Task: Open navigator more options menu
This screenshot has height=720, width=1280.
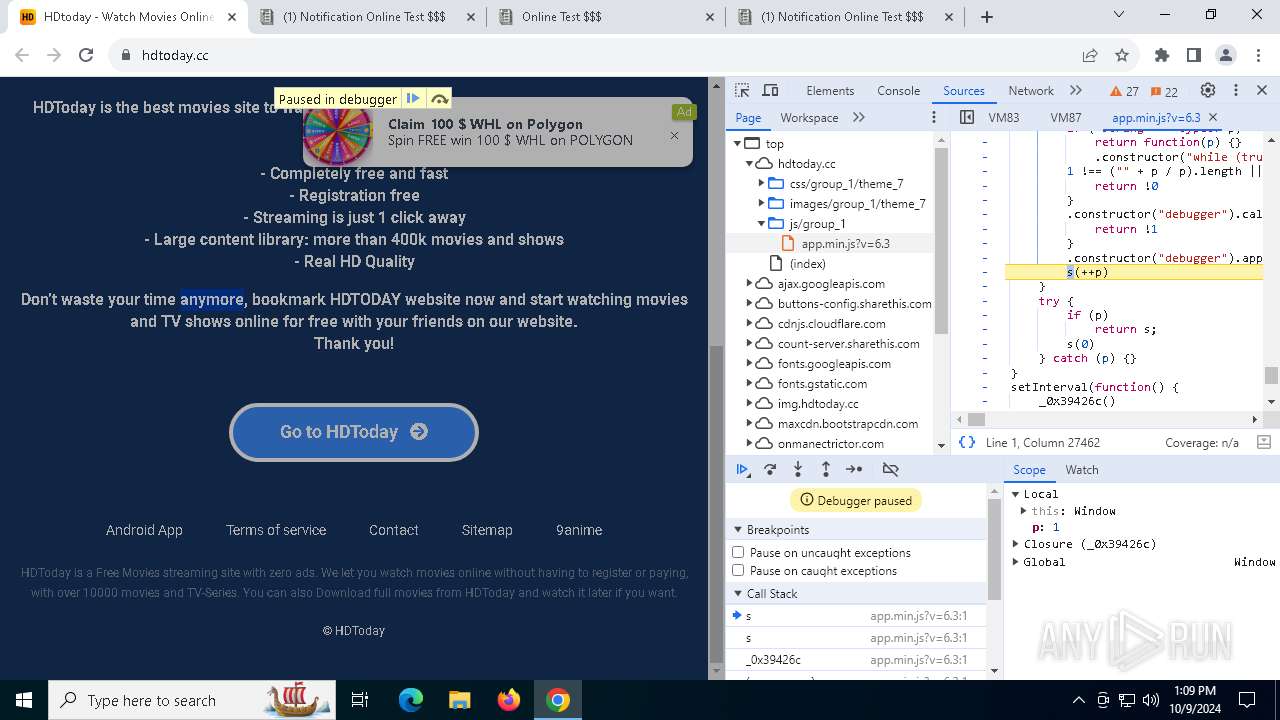Action: pos(933,117)
